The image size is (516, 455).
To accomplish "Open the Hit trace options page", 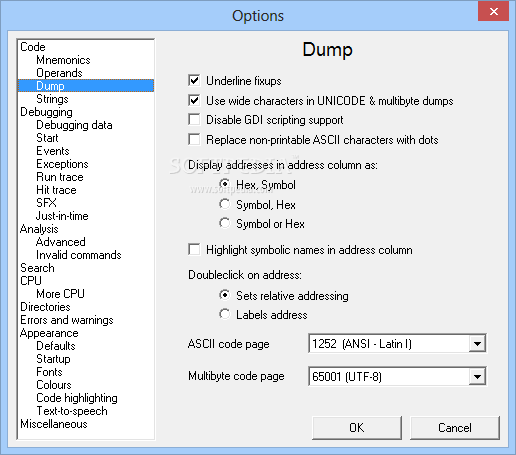I will click(56, 190).
